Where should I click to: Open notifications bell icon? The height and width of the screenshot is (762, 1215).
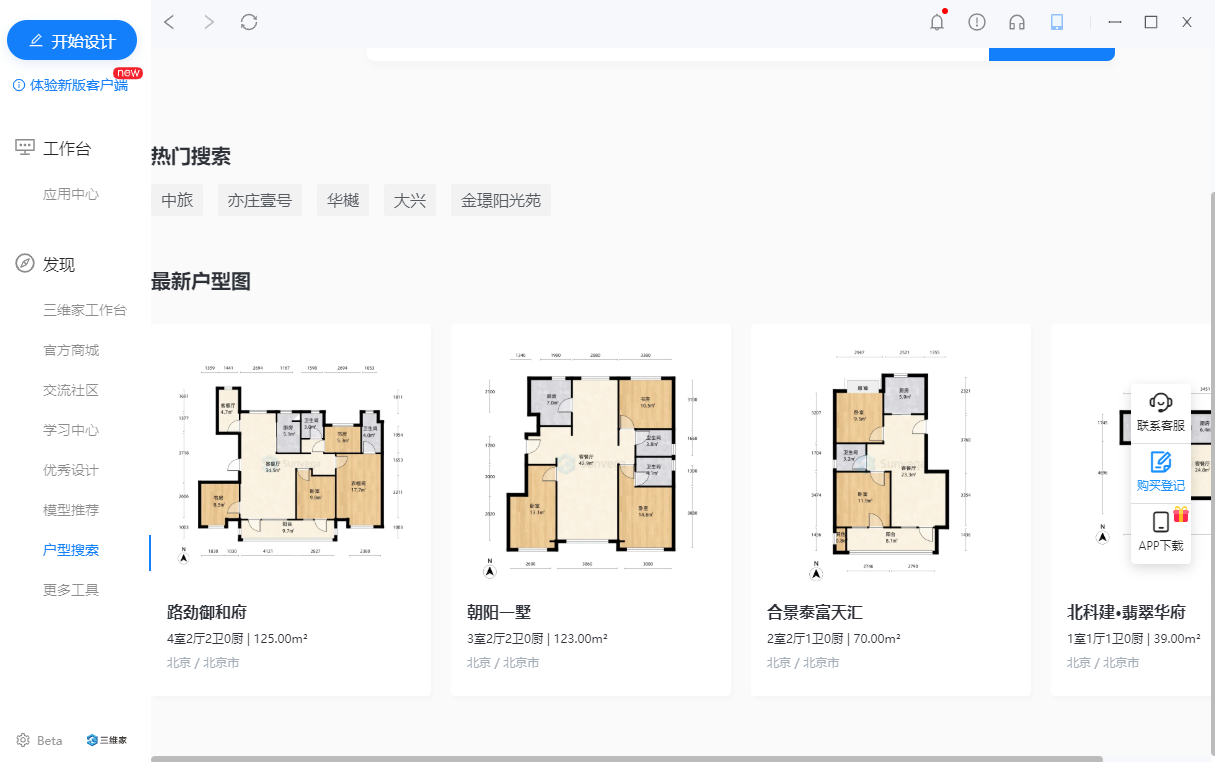(x=937, y=22)
